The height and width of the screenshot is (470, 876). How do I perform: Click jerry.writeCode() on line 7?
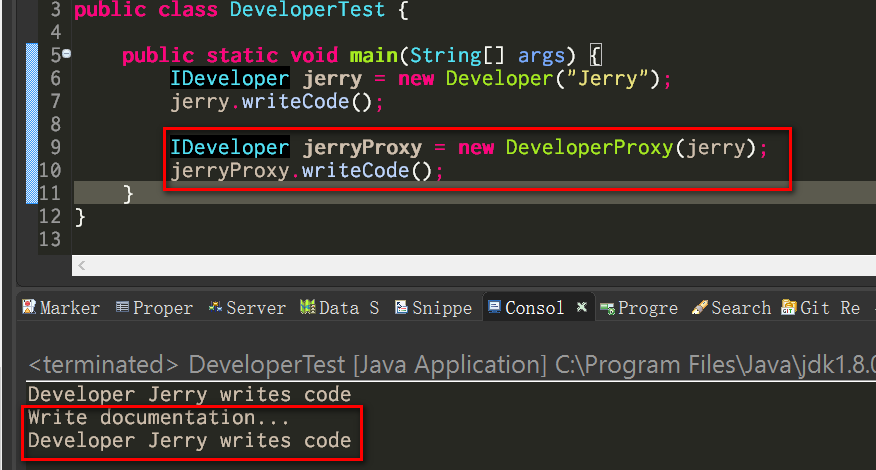271,102
